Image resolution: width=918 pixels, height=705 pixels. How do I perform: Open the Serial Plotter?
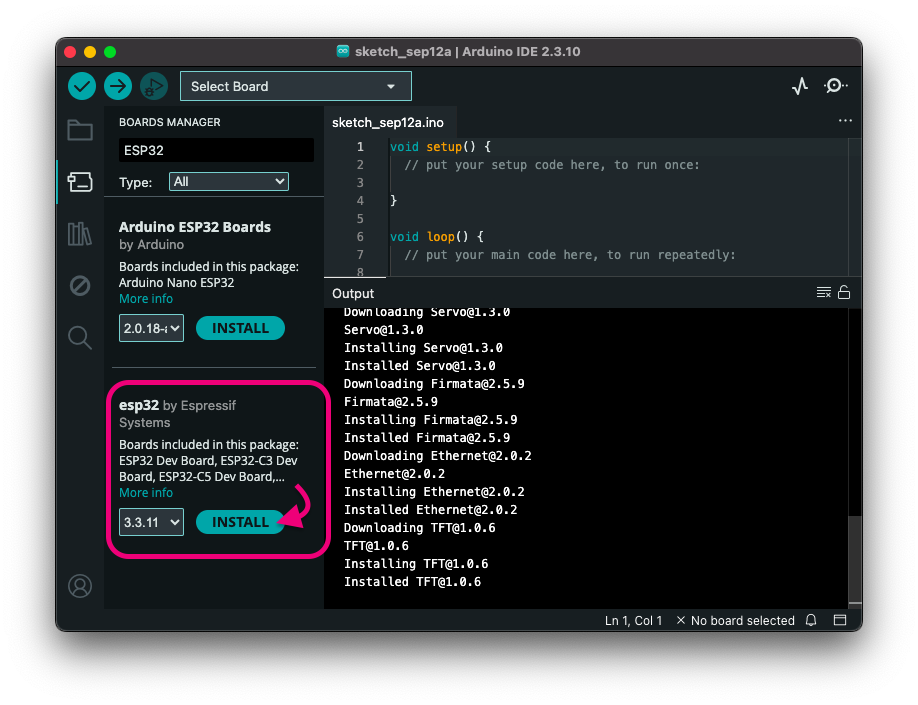800,87
